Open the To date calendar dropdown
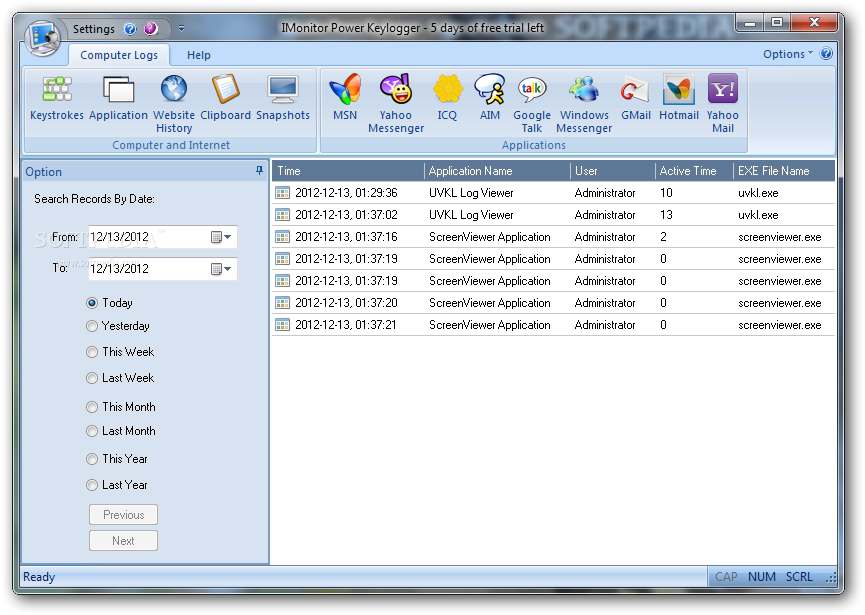The height and width of the screenshot is (615, 865). coord(221,269)
